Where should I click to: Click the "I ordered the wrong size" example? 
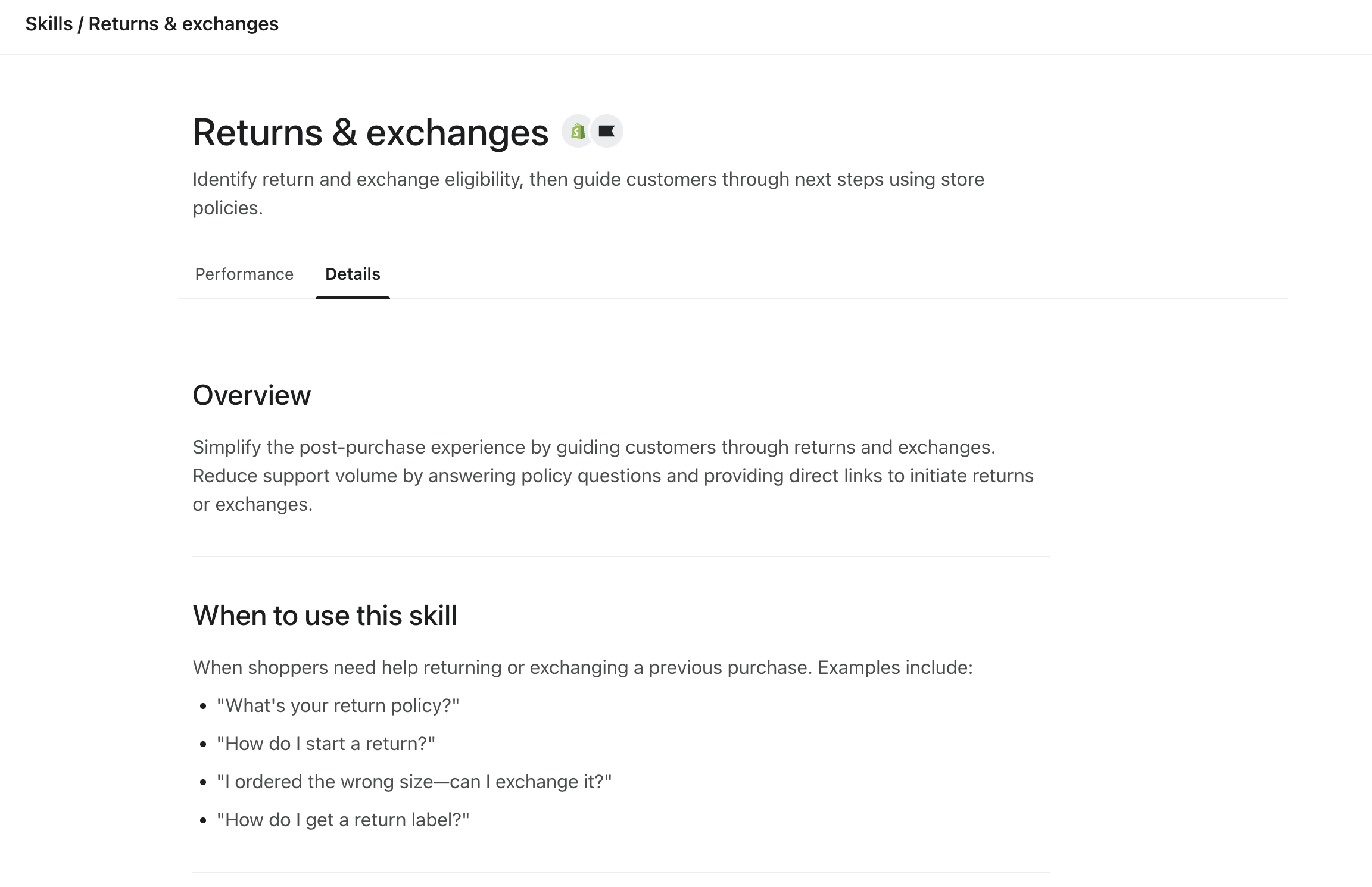414,782
